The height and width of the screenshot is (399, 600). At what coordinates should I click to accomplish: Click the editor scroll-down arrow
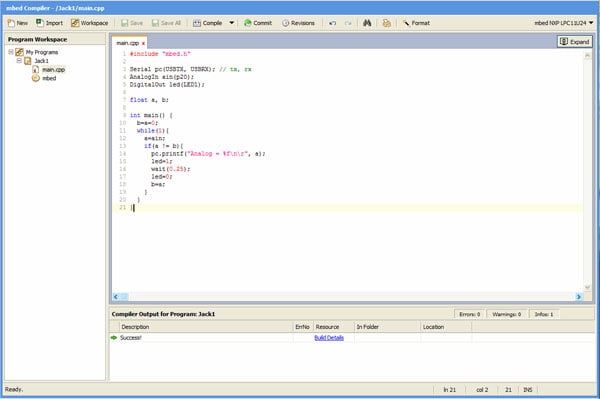[x=587, y=287]
